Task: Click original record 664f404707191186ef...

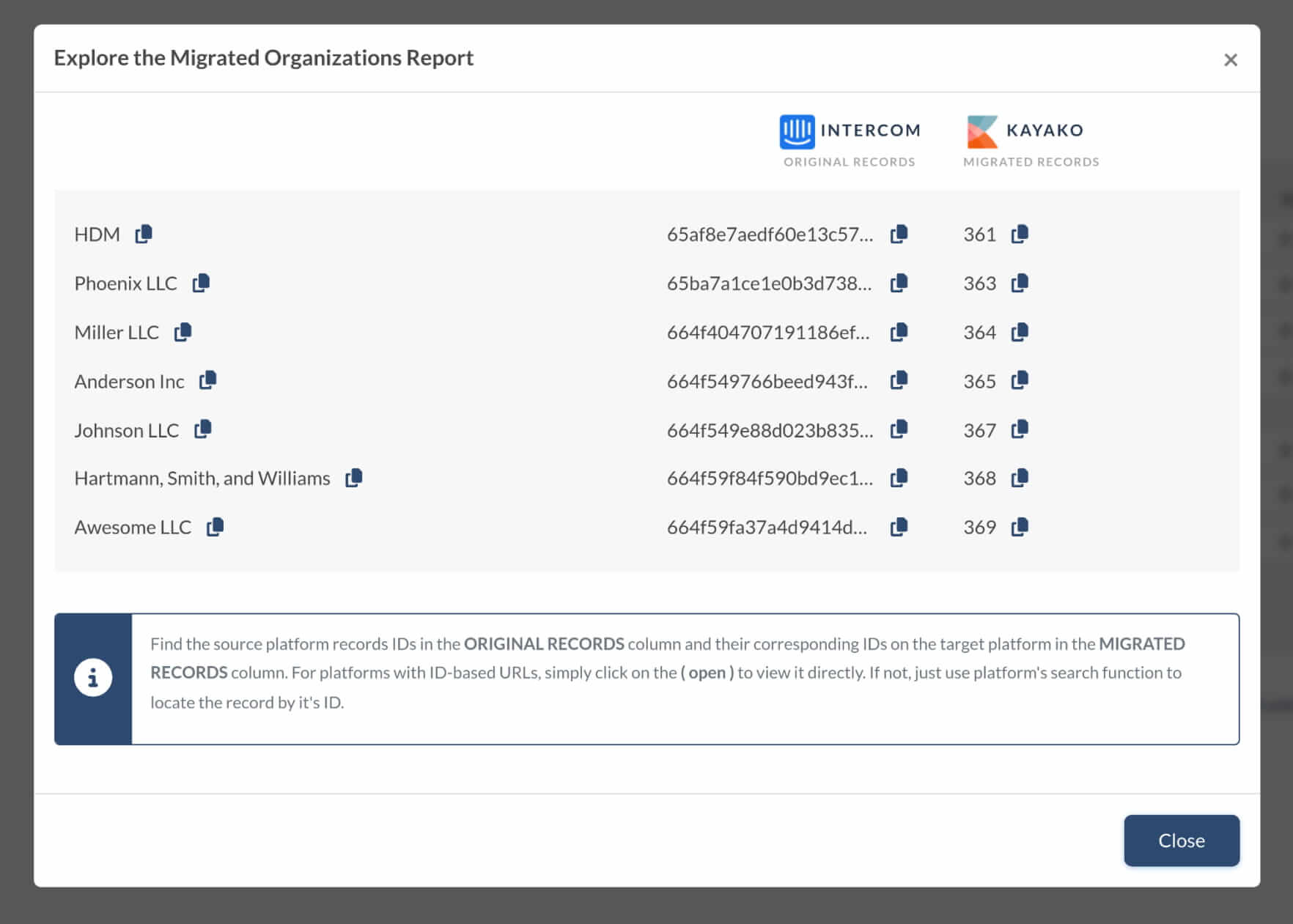Action: (x=768, y=333)
